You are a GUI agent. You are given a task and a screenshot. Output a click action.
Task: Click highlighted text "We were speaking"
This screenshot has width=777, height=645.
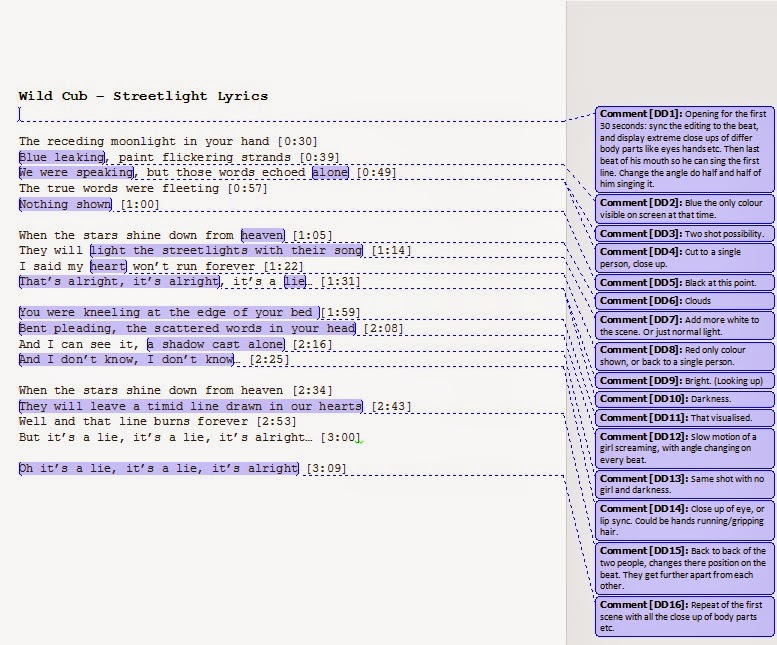(x=76, y=172)
